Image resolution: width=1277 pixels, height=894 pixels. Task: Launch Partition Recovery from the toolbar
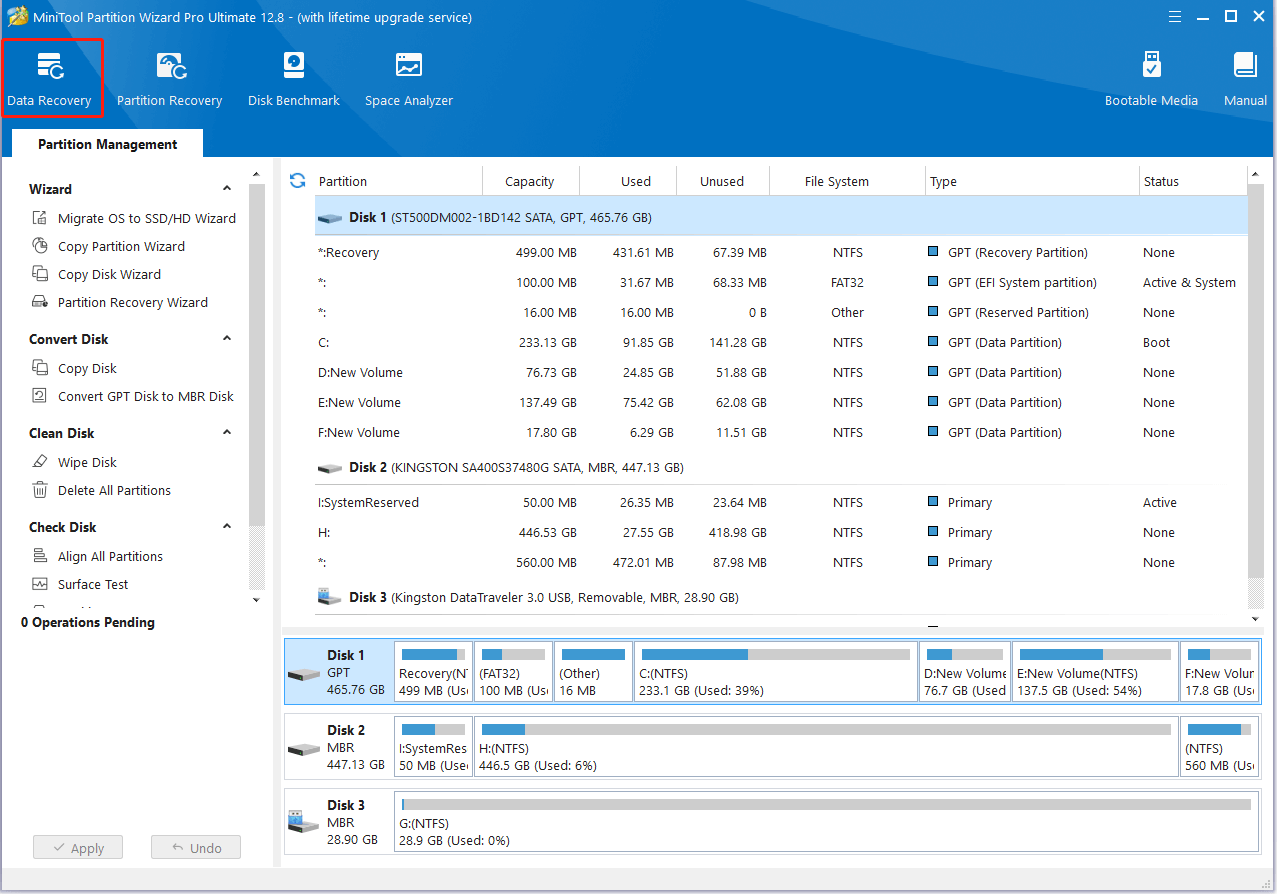[x=170, y=78]
